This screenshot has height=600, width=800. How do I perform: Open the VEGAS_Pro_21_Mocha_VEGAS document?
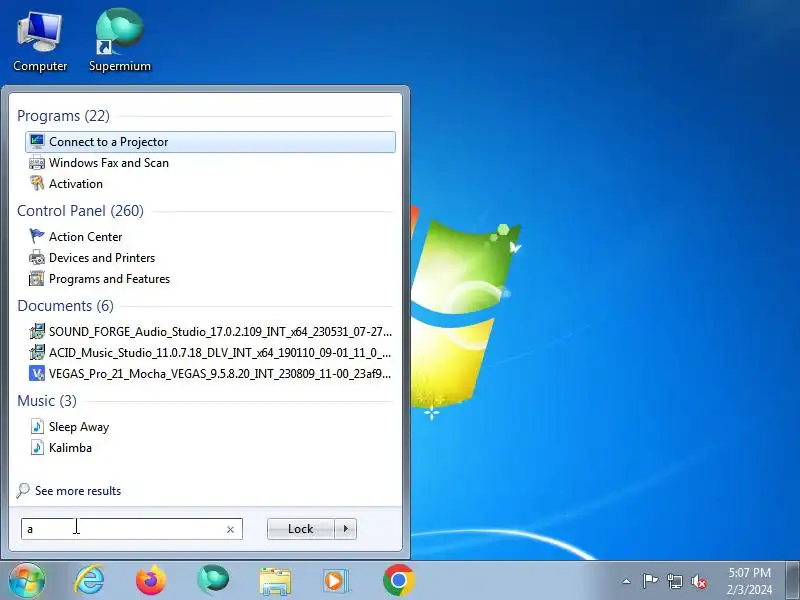[210, 373]
